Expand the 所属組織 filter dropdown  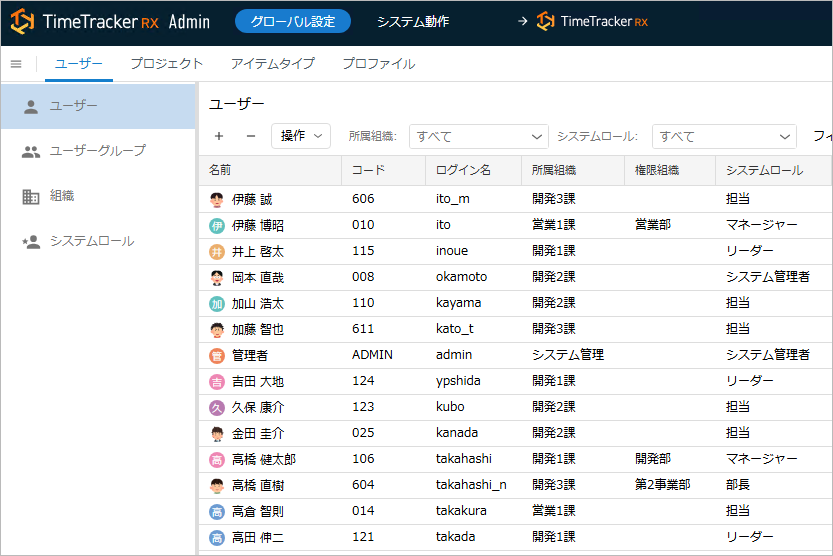(478, 136)
